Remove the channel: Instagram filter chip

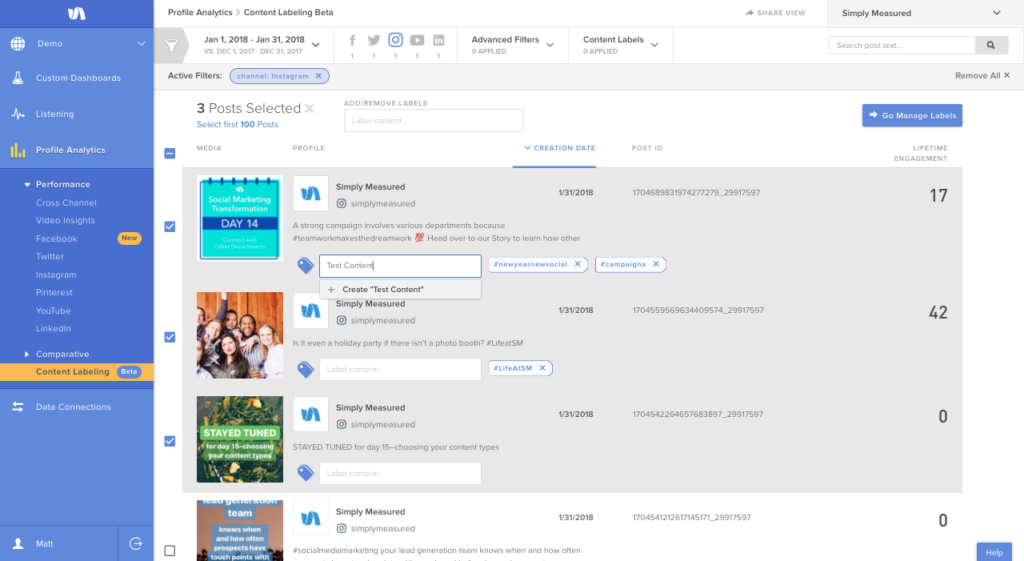pyautogui.click(x=319, y=76)
